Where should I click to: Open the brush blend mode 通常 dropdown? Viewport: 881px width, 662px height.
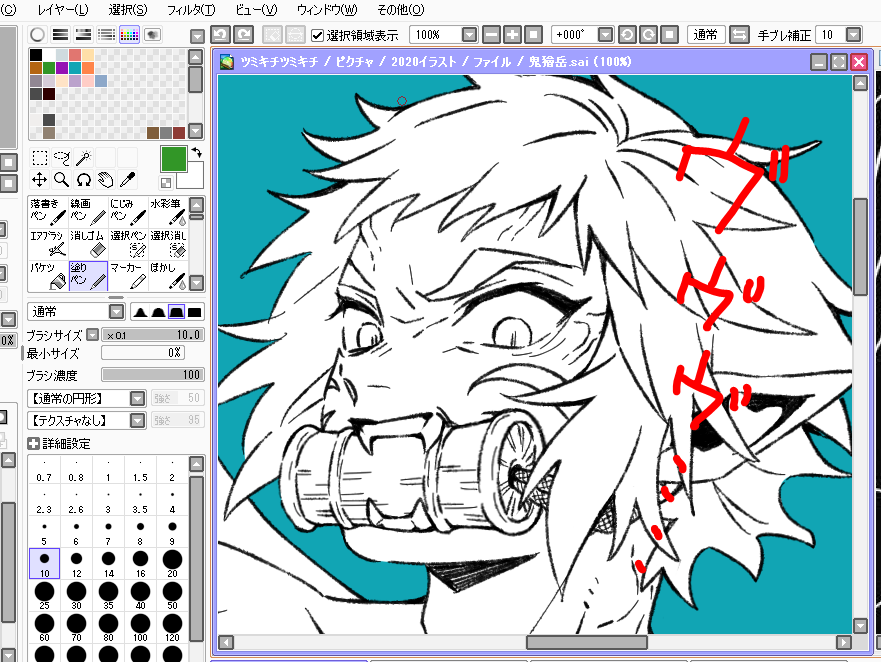tap(116, 311)
